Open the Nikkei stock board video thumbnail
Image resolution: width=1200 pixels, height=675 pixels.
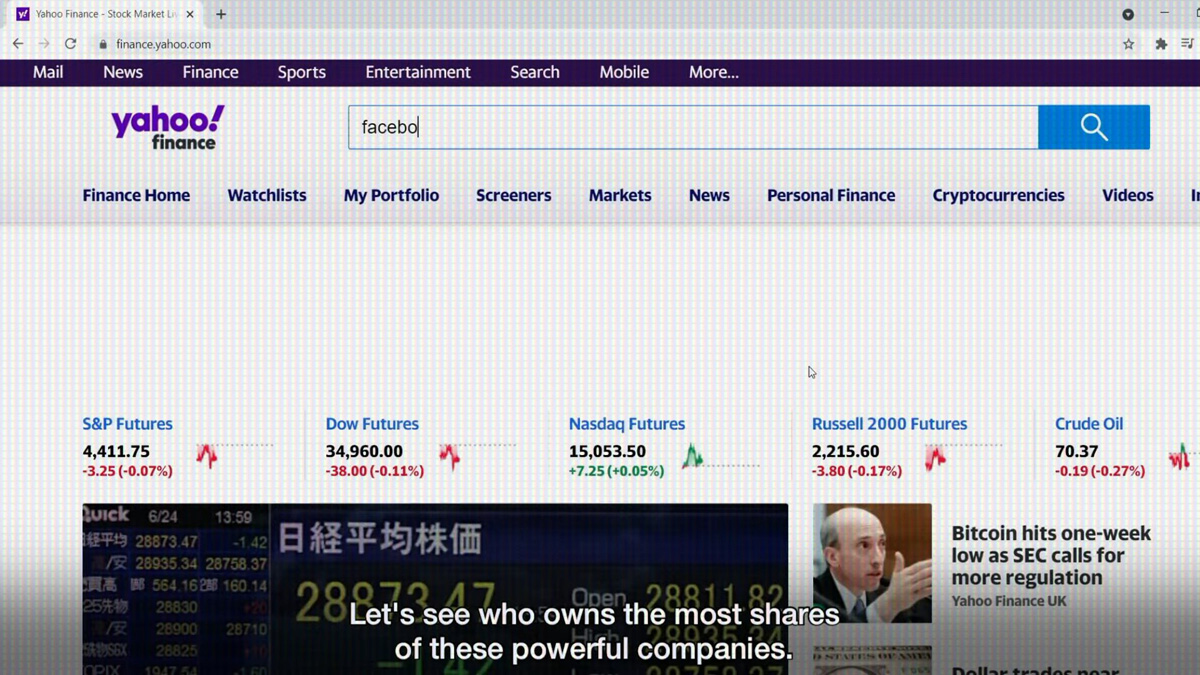(434, 580)
